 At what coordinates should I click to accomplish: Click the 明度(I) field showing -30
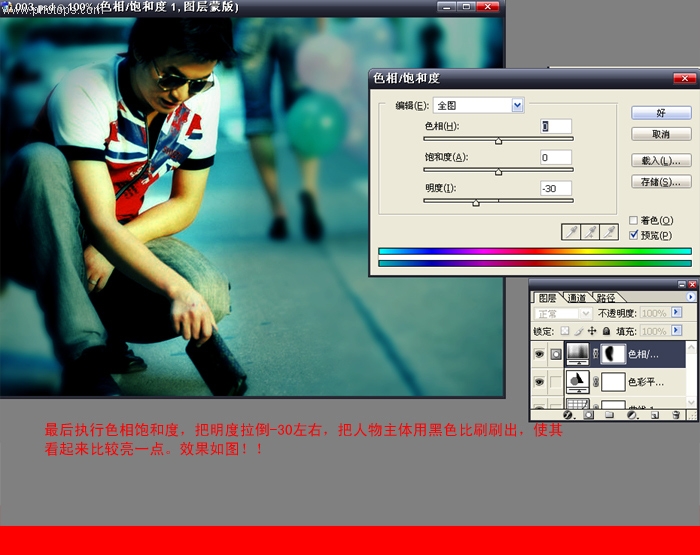pyautogui.click(x=556, y=188)
